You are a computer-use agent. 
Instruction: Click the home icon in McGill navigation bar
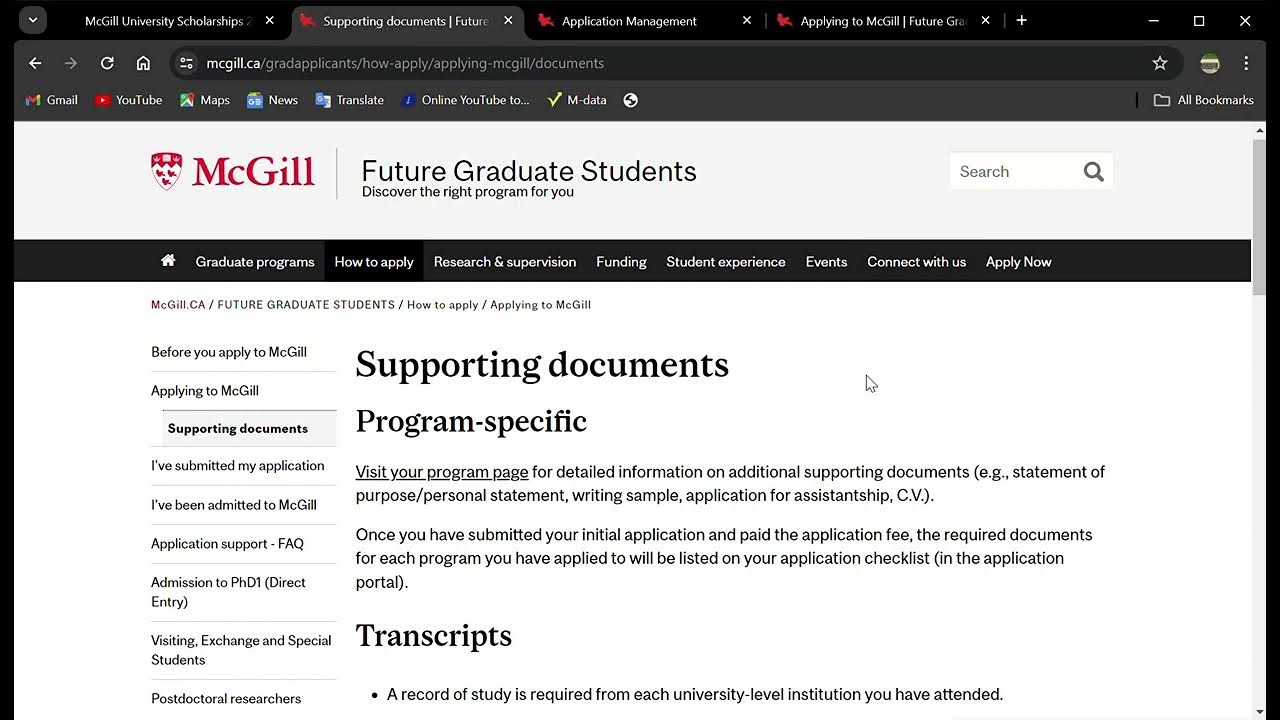(x=168, y=261)
